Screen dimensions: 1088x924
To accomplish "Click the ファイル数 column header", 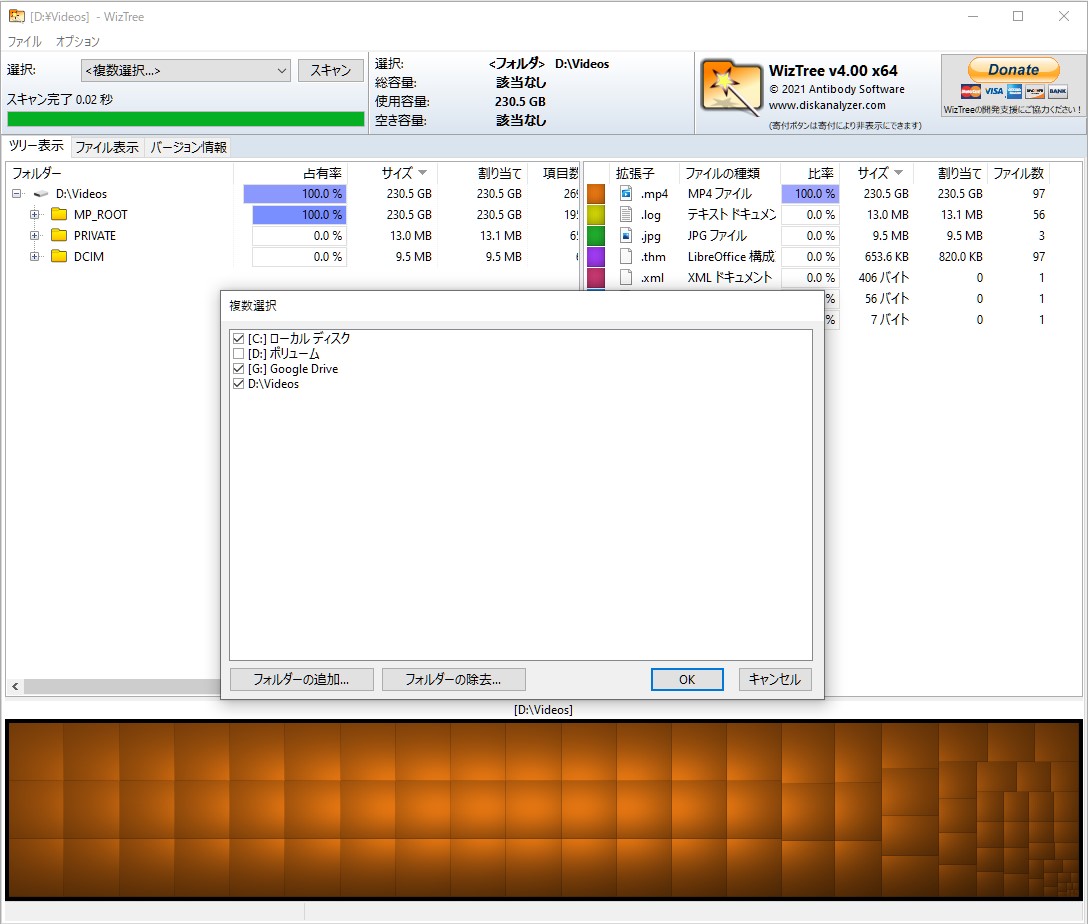I will point(1018,173).
